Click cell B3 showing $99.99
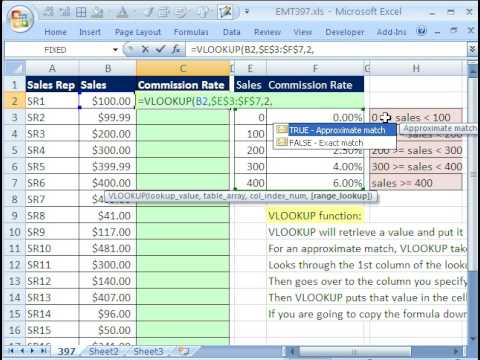Image resolution: width=480 pixels, height=360 pixels. coord(108,117)
